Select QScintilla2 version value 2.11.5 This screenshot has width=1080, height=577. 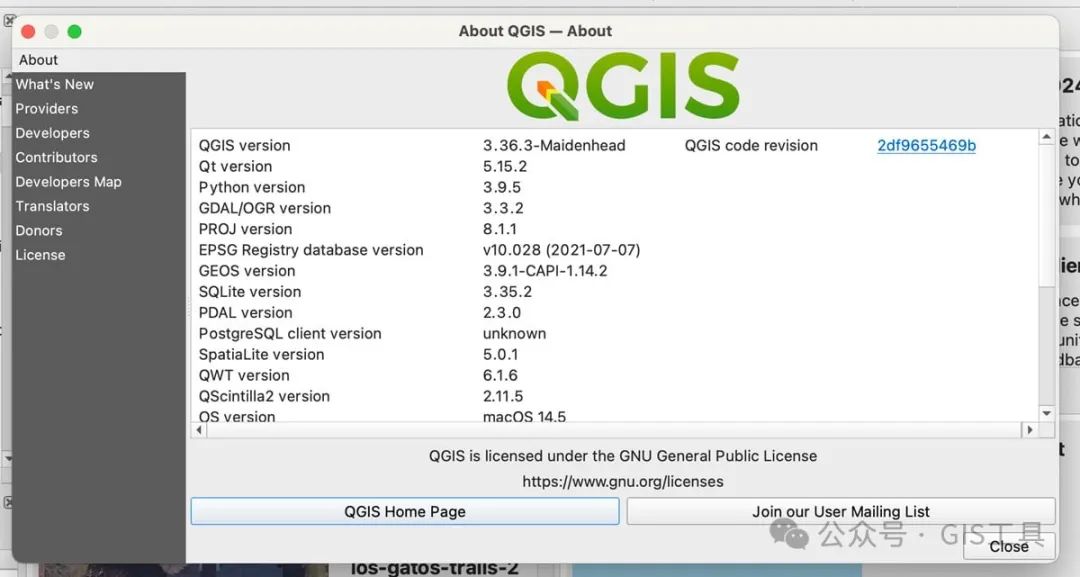pyautogui.click(x=503, y=397)
